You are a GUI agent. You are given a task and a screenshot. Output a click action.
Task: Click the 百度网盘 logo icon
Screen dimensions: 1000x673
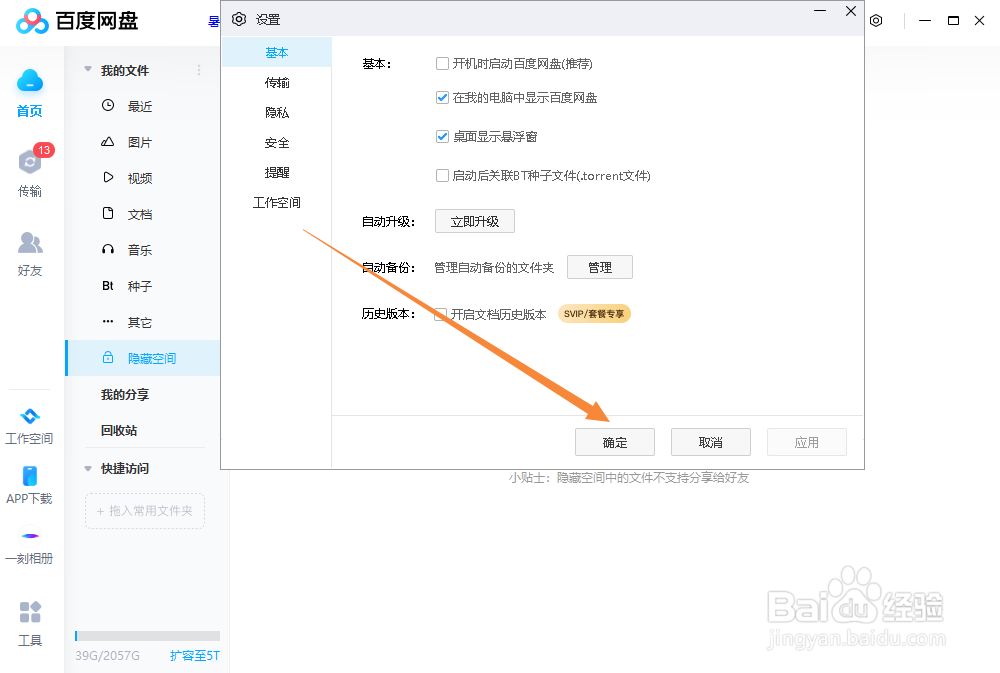point(32,21)
